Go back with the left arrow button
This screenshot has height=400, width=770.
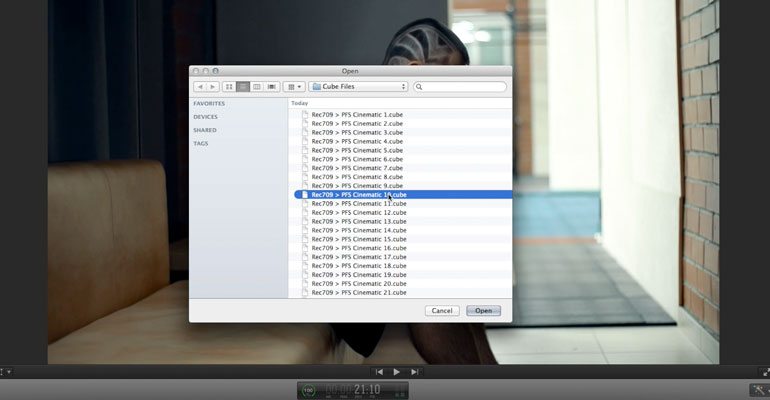pyautogui.click(x=200, y=86)
